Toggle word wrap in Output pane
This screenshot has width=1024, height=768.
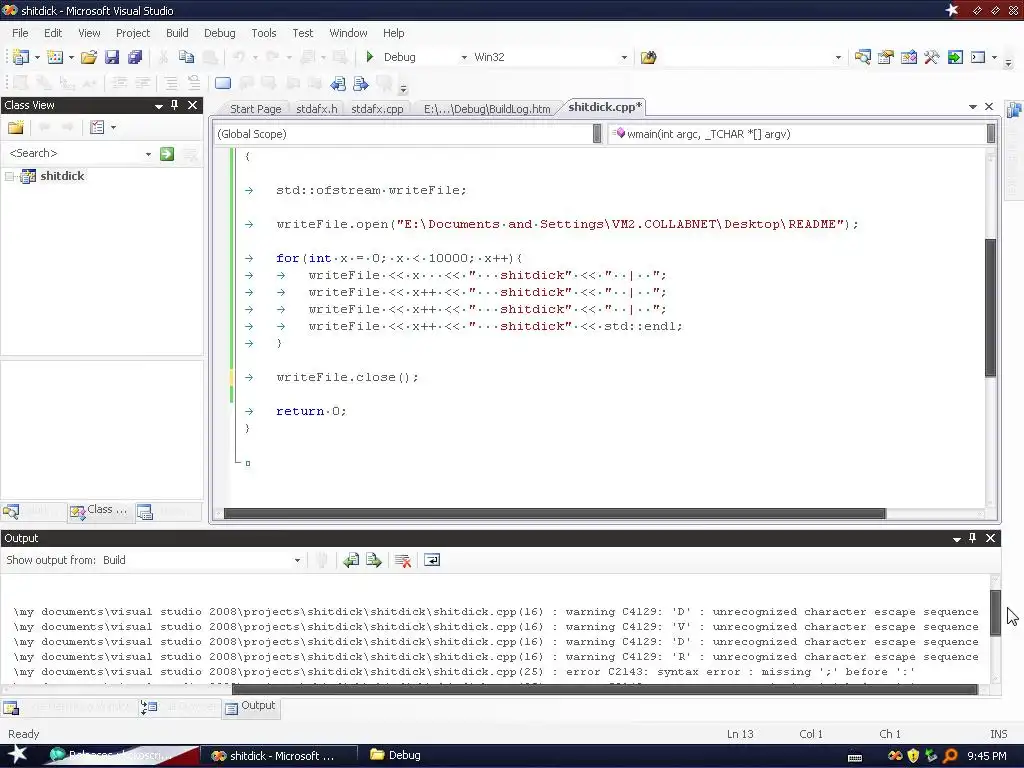pyautogui.click(x=432, y=560)
